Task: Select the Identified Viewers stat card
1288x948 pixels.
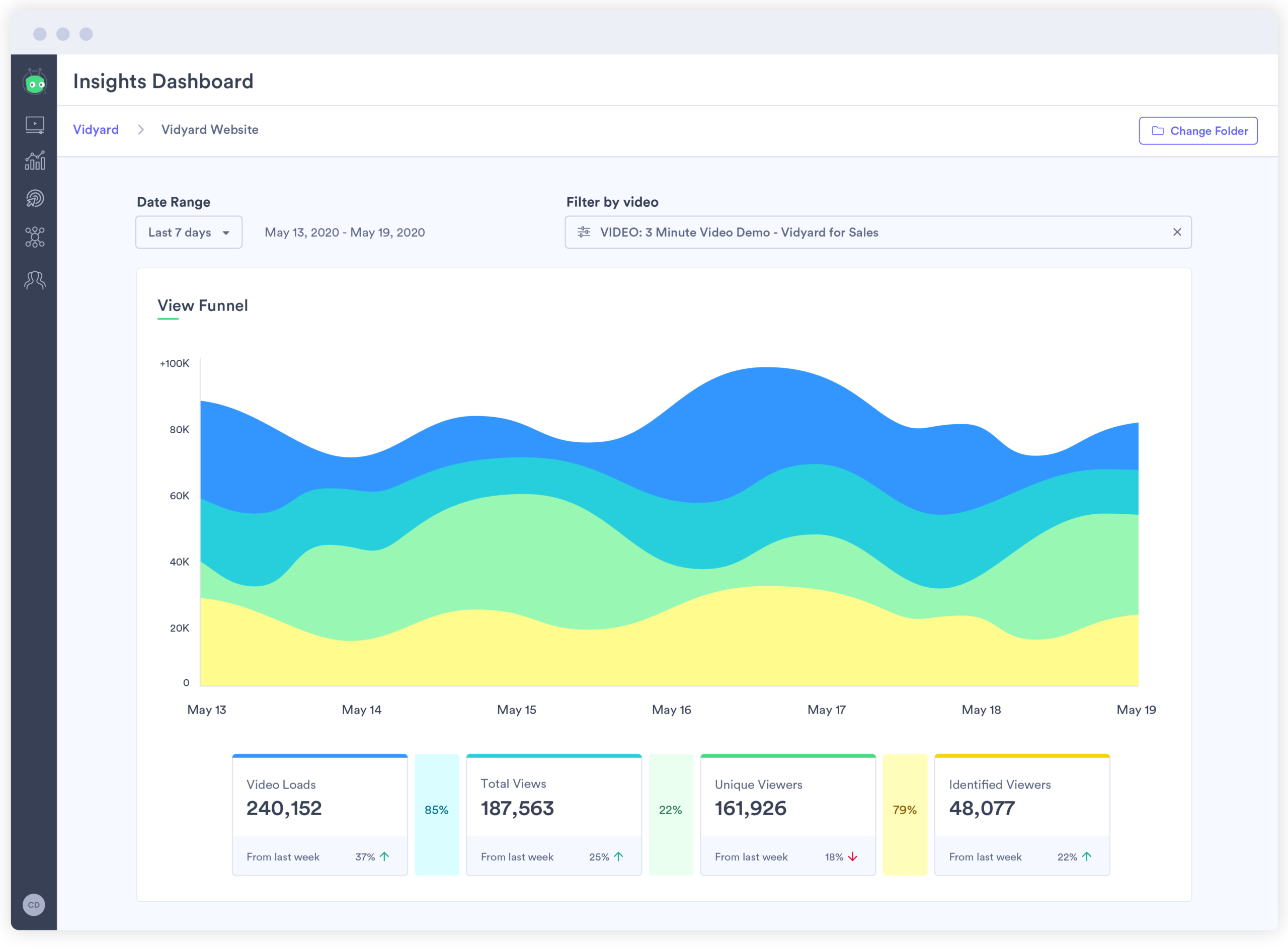Action: point(1022,814)
